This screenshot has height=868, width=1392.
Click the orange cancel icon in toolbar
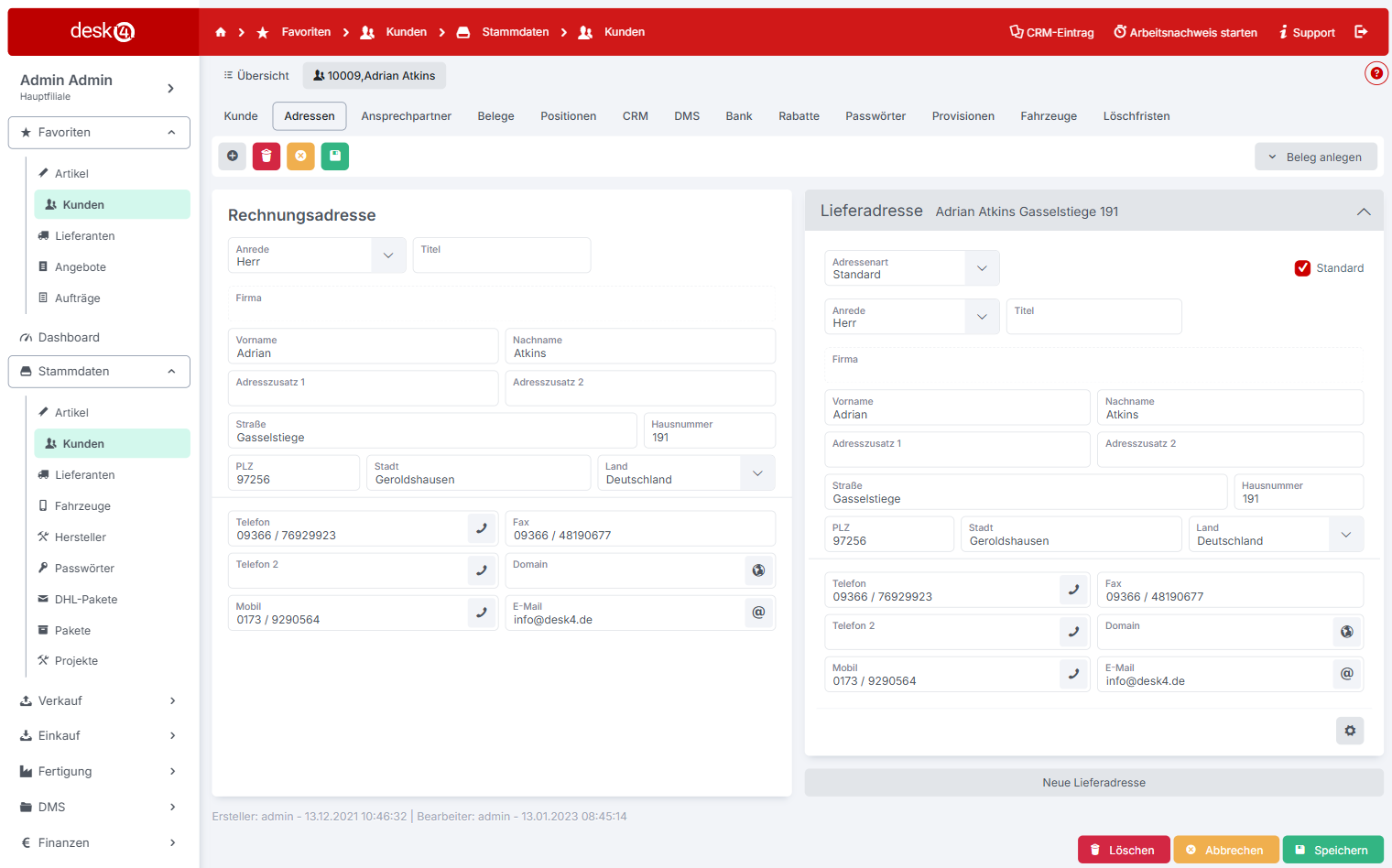[x=300, y=157]
